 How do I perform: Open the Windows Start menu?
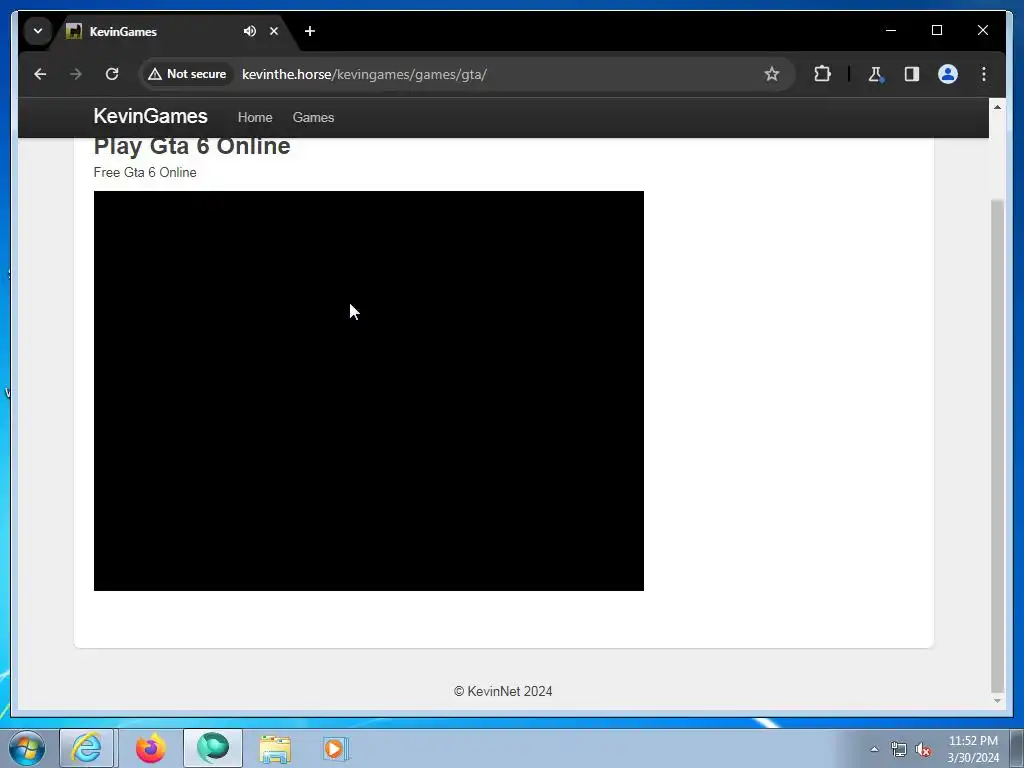pos(27,748)
